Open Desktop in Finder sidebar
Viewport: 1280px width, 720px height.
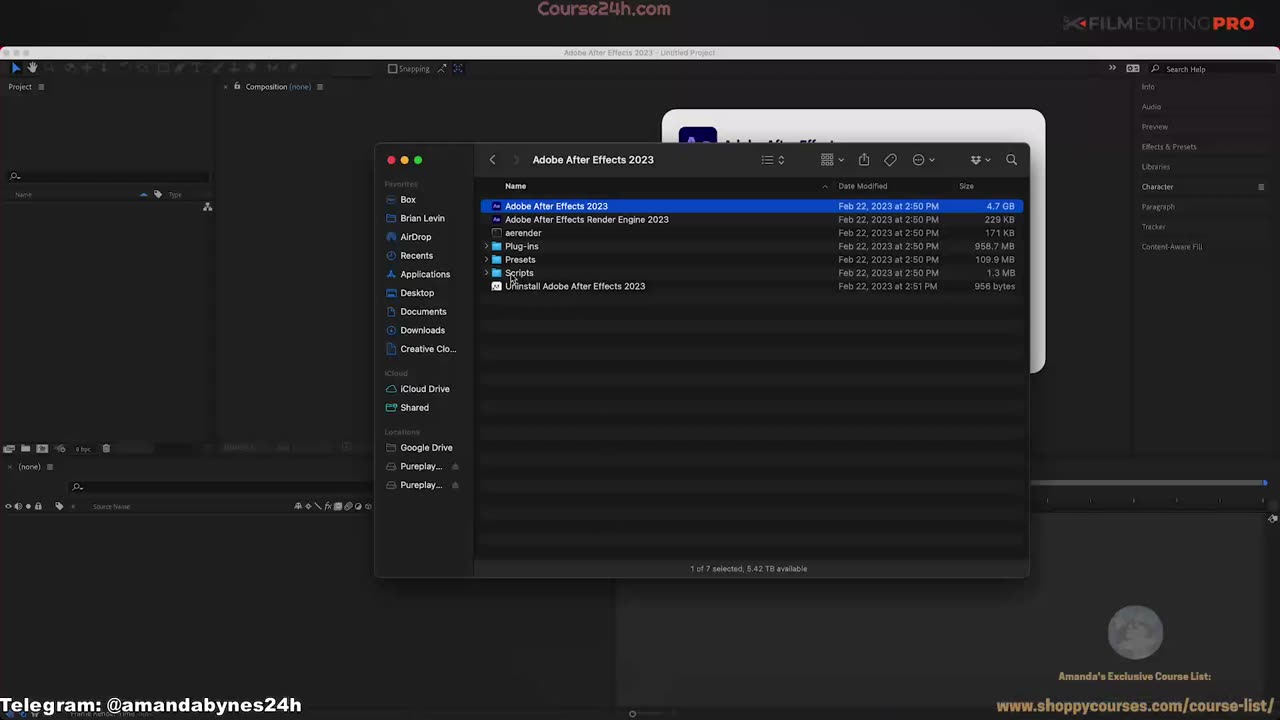click(x=417, y=293)
